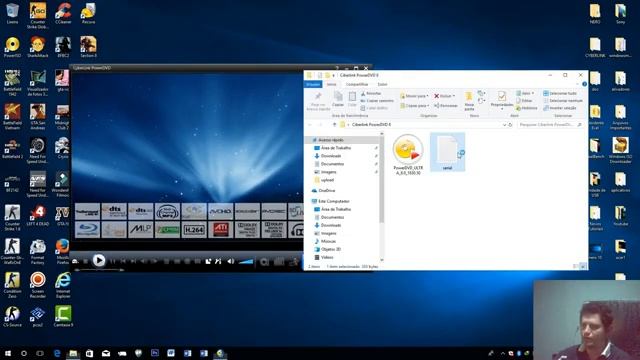This screenshot has height=360, width=640.
Task: Open the address bar history dropdown
Action: tap(504, 124)
